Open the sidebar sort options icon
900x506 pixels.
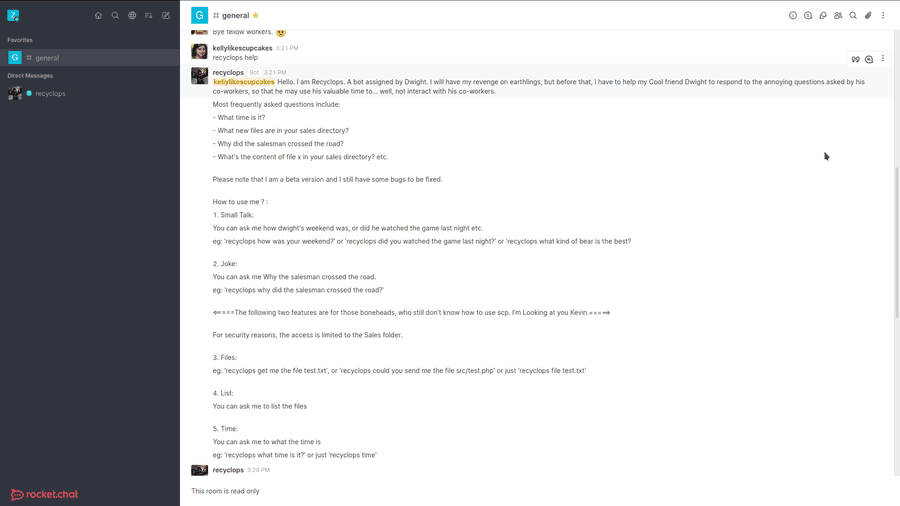(x=149, y=16)
